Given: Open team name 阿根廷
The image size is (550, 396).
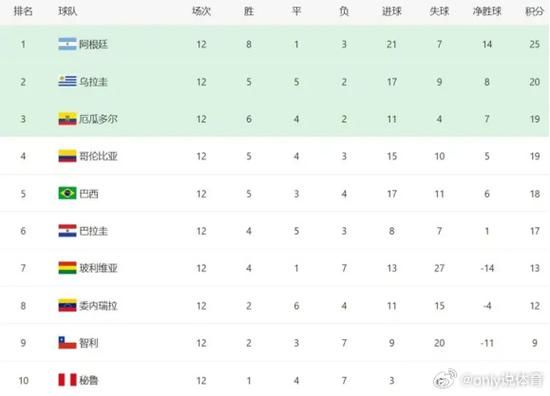Looking at the screenshot, I should pos(93,45).
